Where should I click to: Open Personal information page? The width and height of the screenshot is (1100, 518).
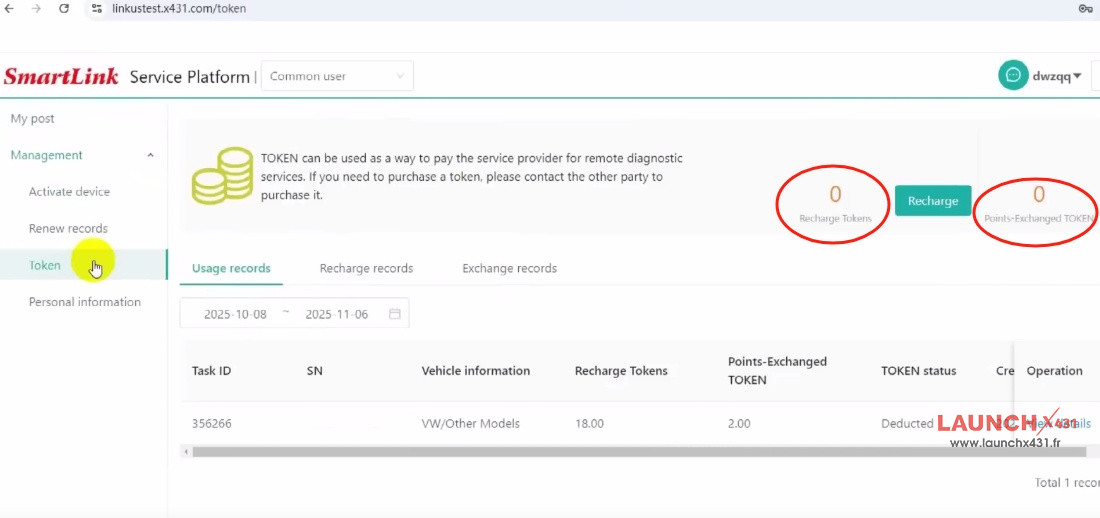(x=85, y=302)
